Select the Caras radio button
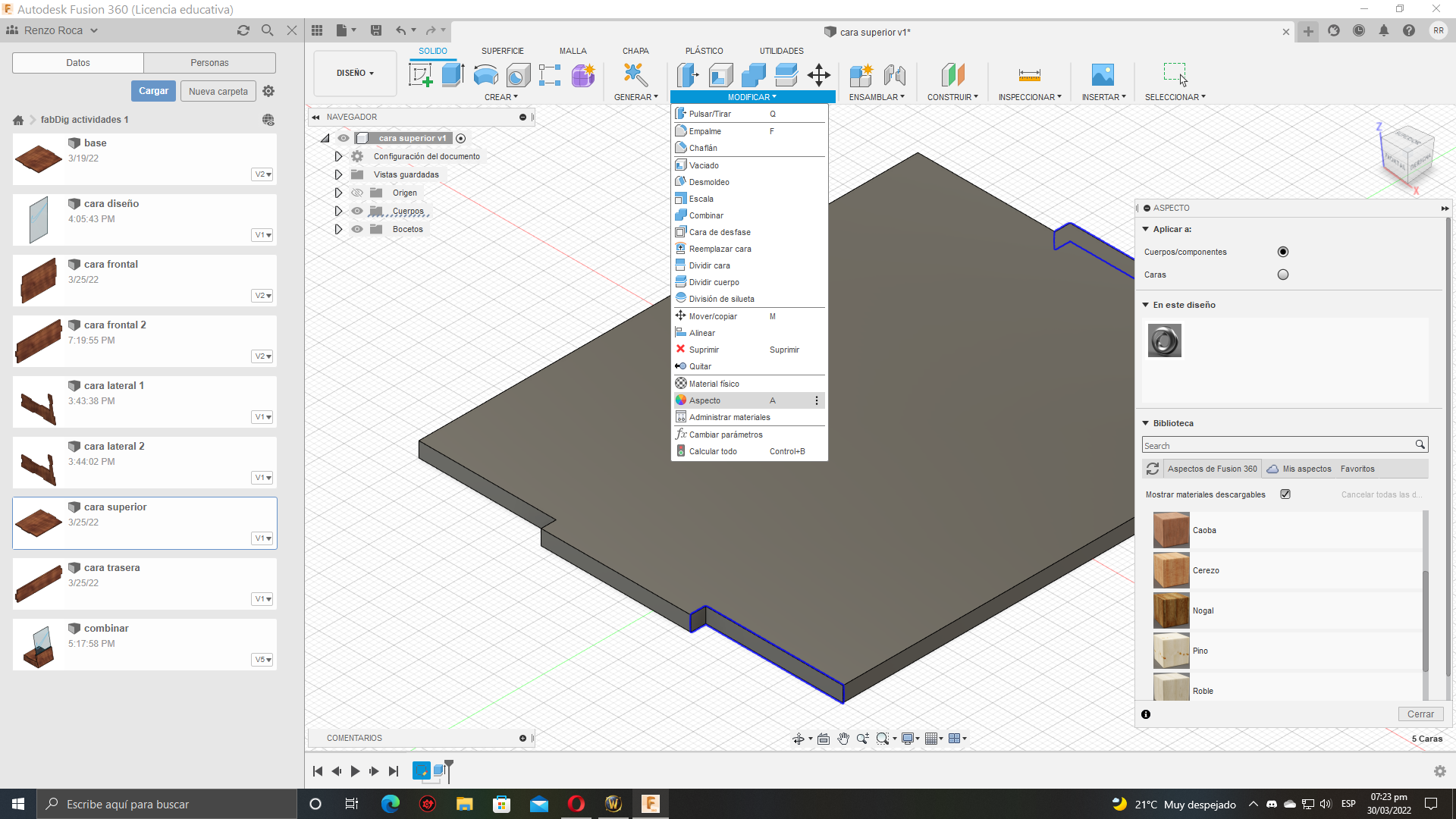 [1283, 275]
